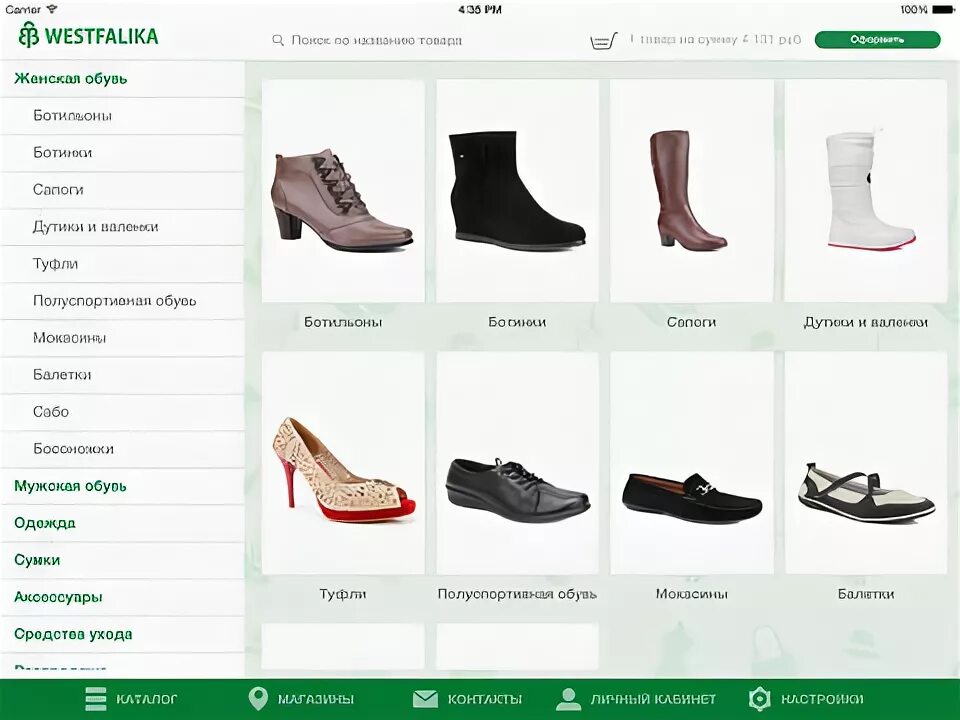The height and width of the screenshot is (720, 960).
Task: Select the Сапоги boots thumbnail
Action: pos(691,190)
